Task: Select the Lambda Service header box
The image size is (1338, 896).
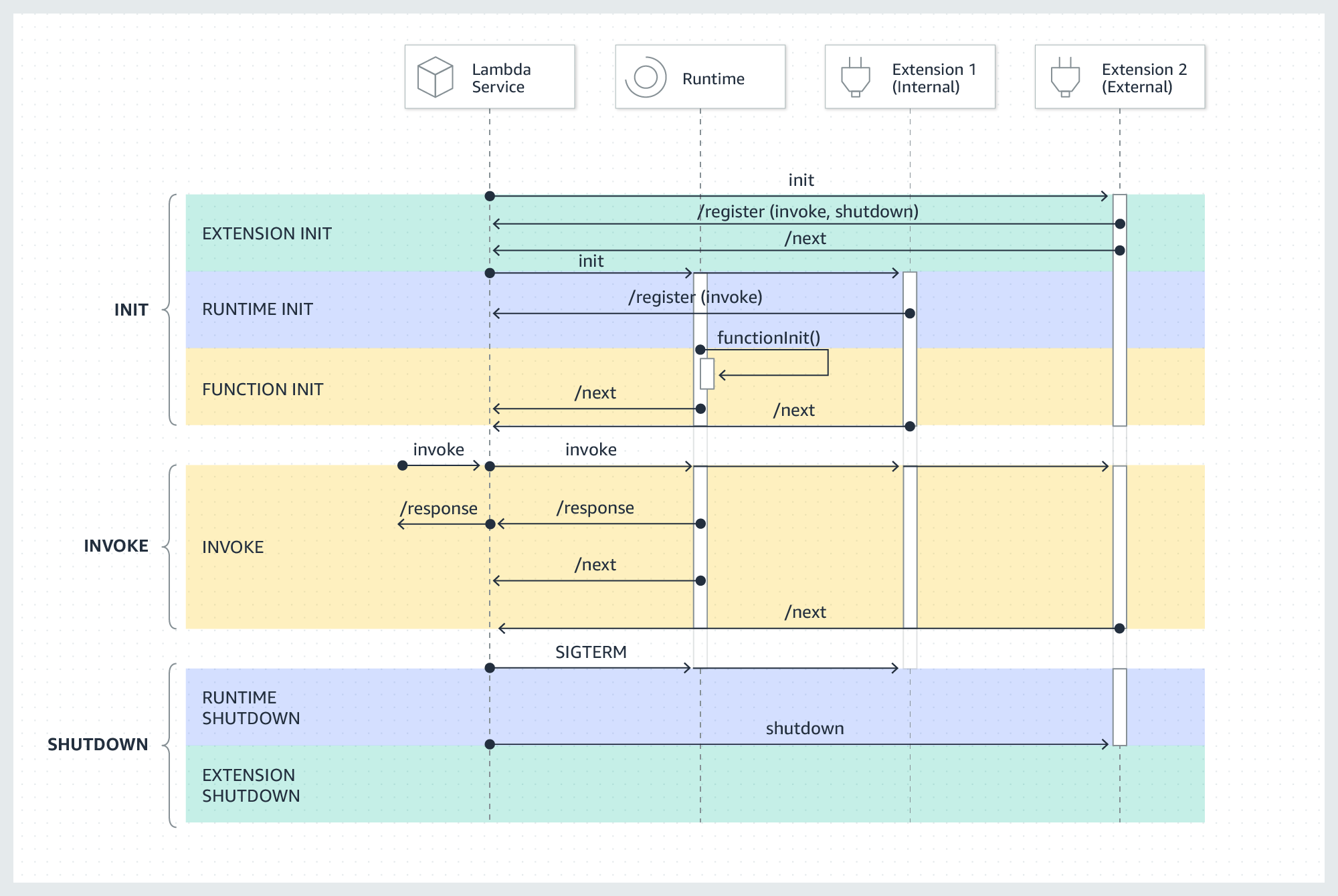Action: [x=488, y=76]
